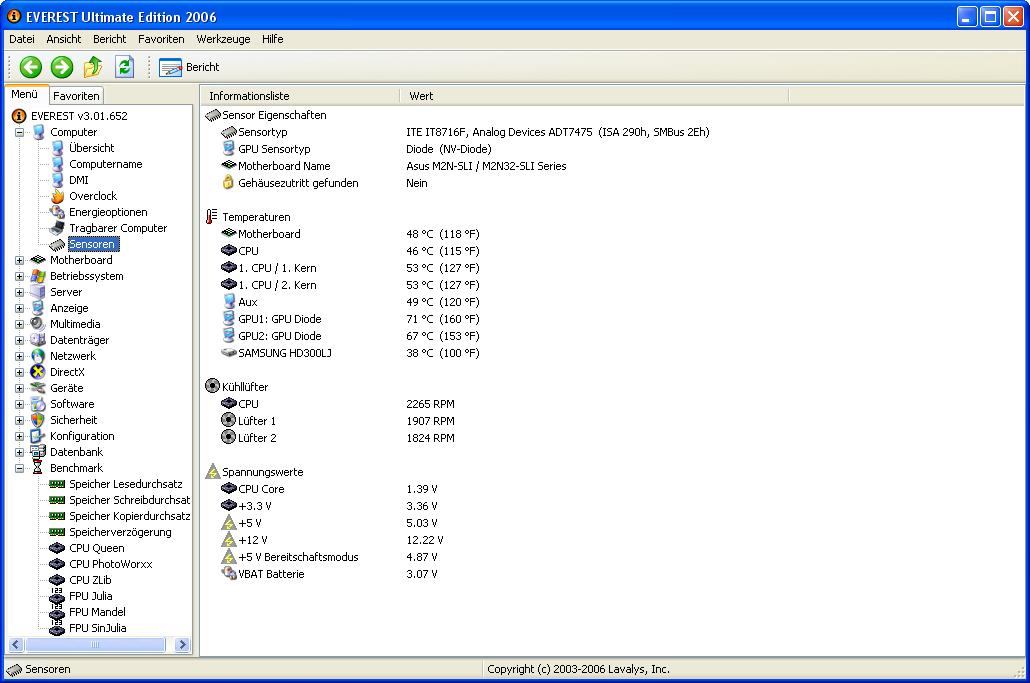Screen dimensions: 1030x683
Task: Select the Computername tree item
Action: tap(105, 164)
